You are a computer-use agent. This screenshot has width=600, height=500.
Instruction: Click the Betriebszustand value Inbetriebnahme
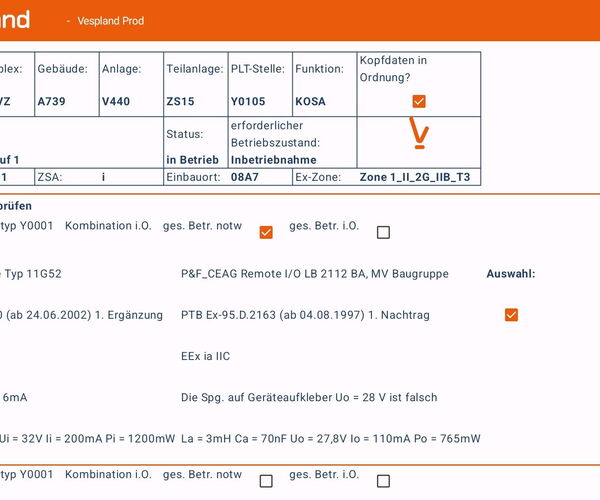click(273, 159)
